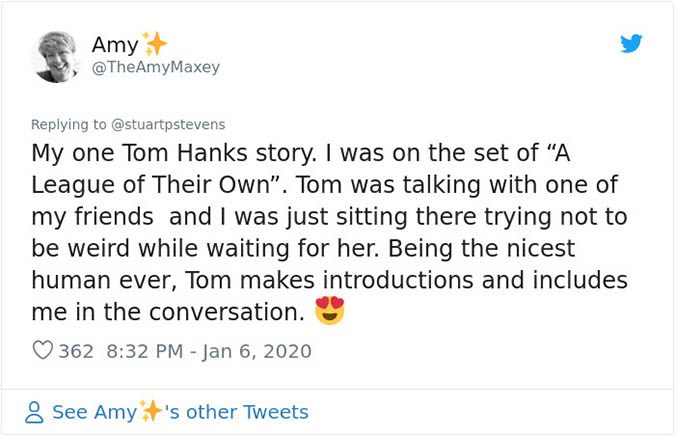Click the sparkle emoji next to Amy's name
Screen dimensions: 675x436
coord(154,44)
